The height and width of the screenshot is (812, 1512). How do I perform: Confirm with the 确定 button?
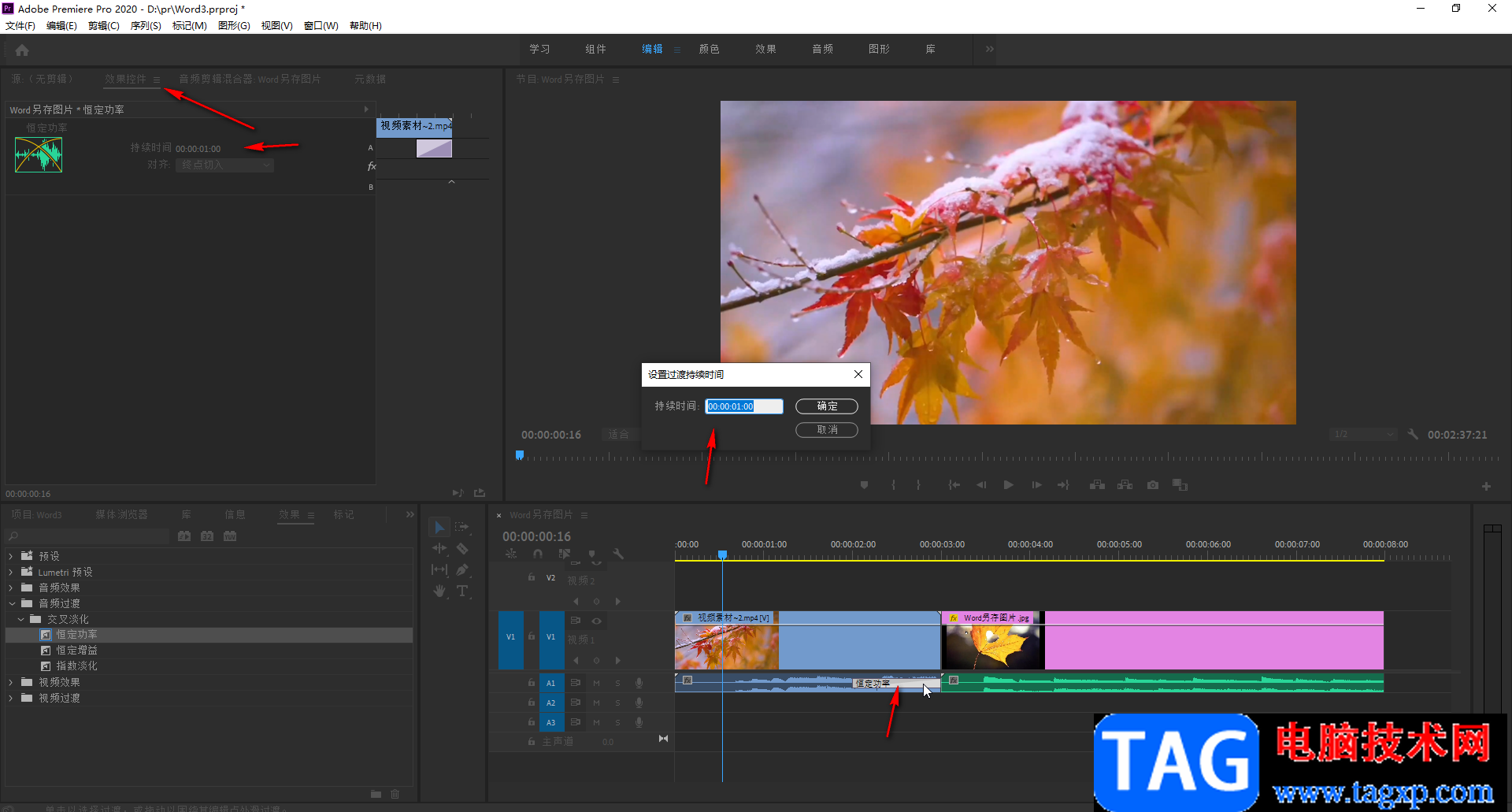(x=827, y=406)
